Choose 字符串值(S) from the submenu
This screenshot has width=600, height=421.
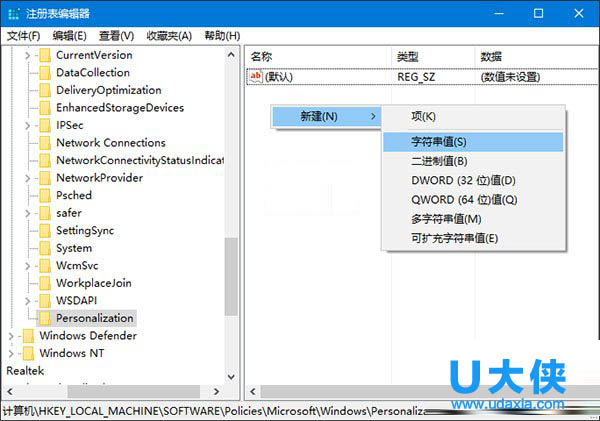473,142
